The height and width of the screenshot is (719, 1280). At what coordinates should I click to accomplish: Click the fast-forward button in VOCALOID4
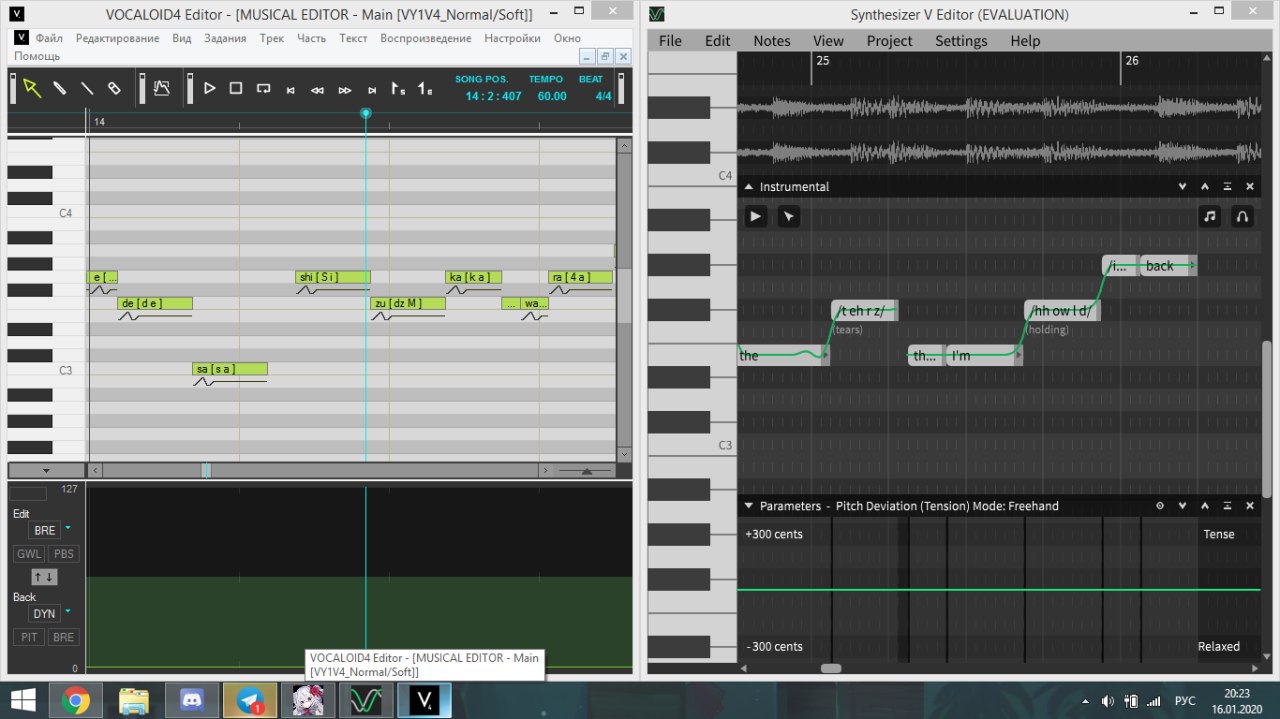(345, 90)
